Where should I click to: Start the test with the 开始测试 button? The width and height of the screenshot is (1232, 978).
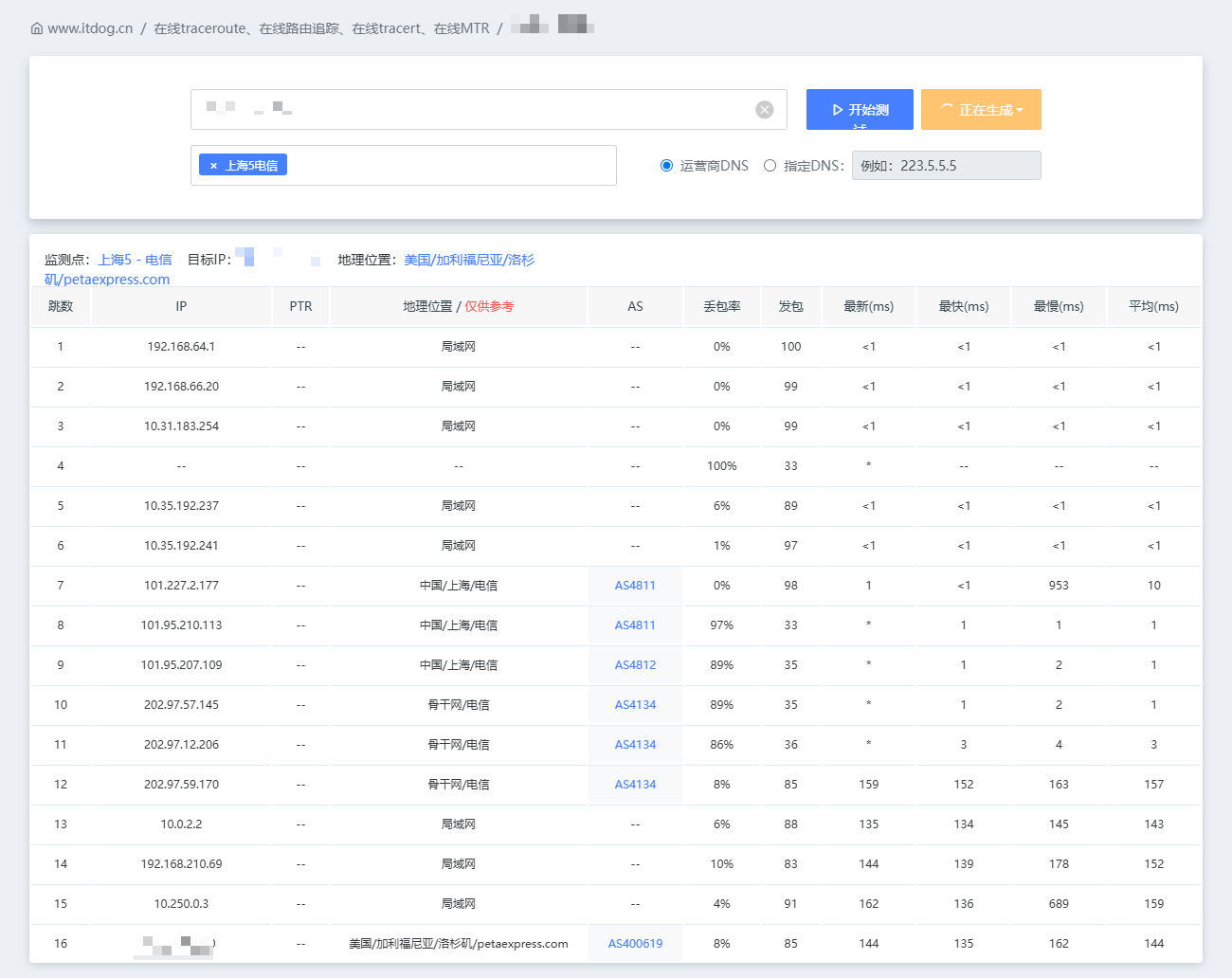(860, 110)
